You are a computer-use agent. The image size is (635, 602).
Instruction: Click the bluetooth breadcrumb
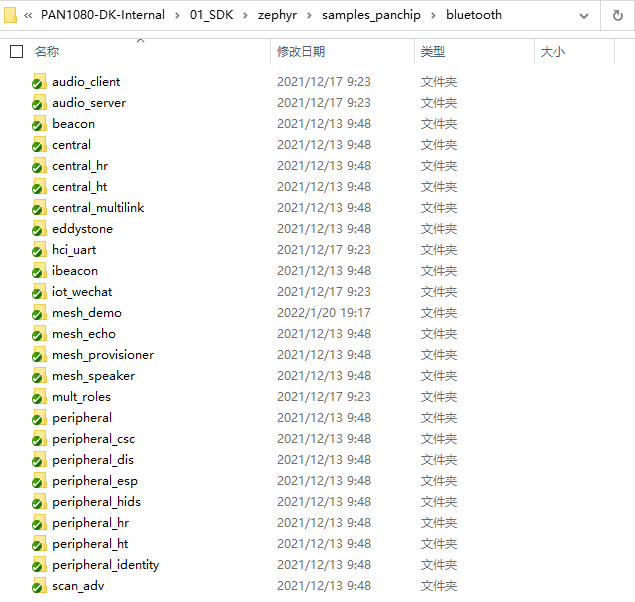[474, 15]
